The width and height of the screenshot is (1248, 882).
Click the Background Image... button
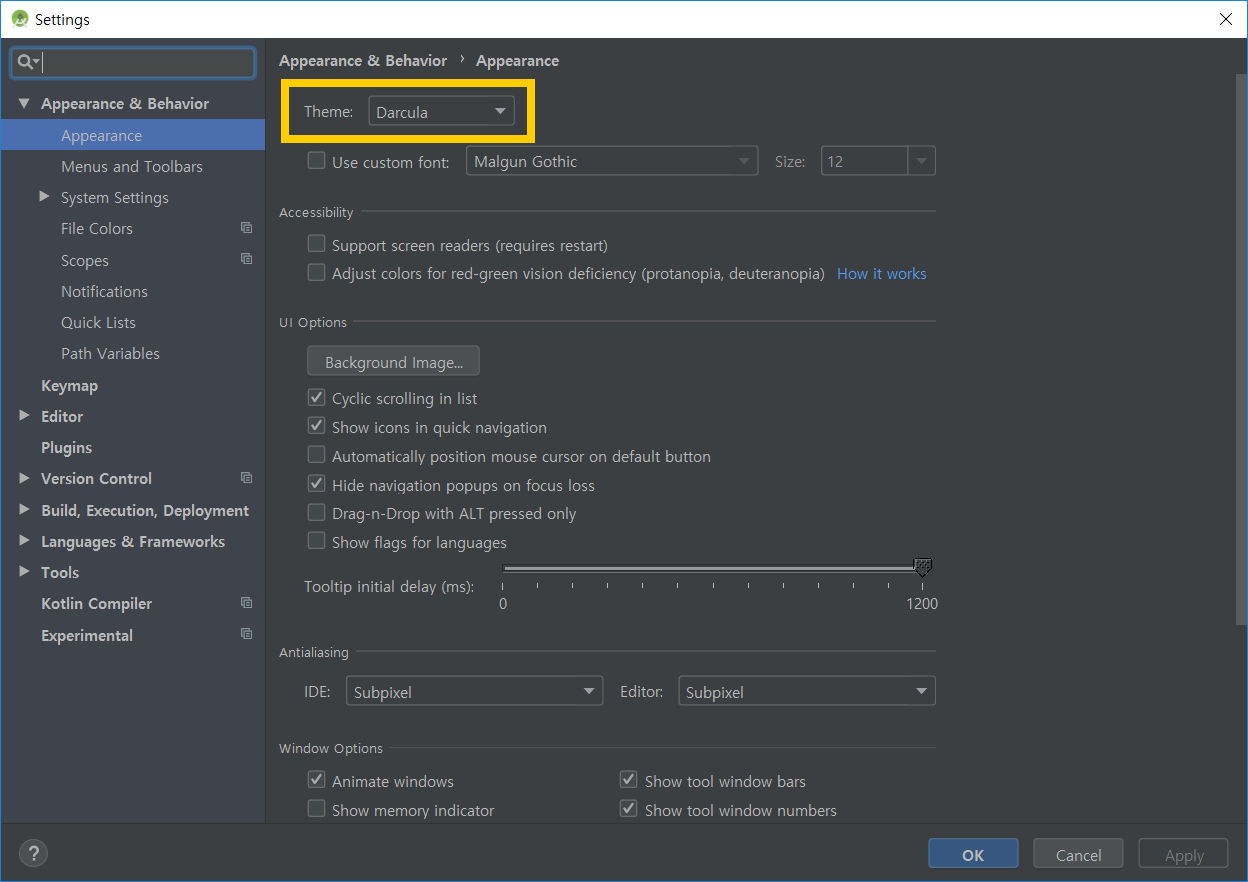click(393, 361)
